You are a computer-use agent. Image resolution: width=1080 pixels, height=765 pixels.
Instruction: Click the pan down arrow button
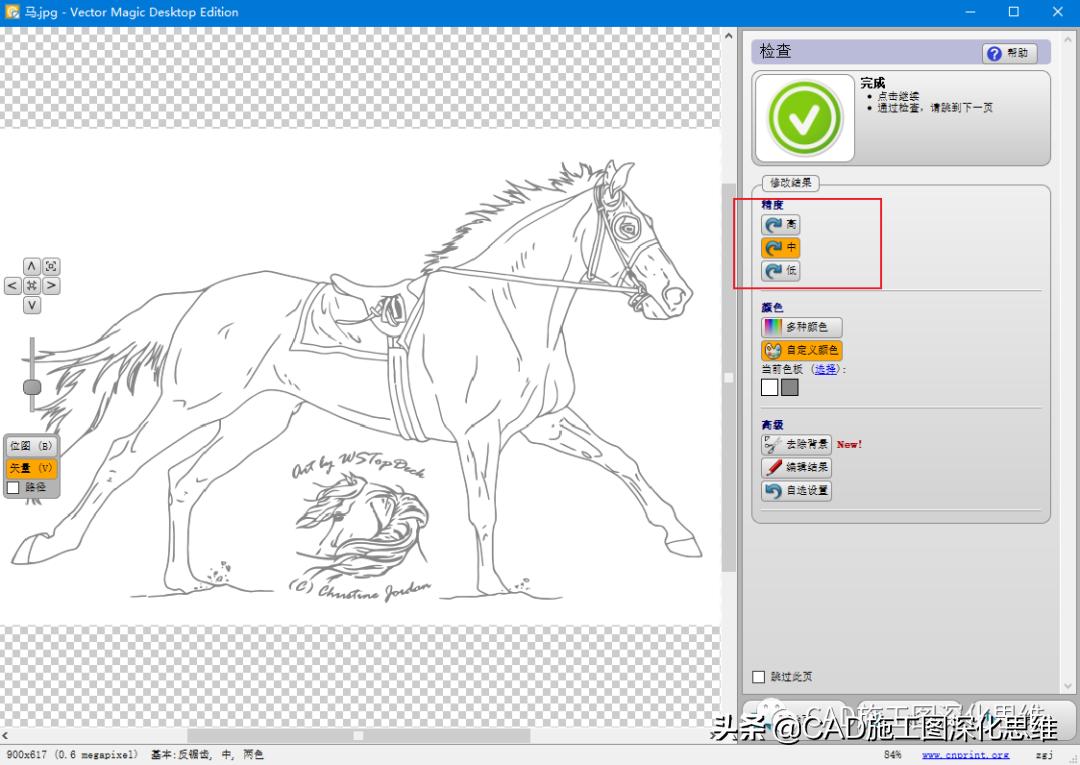[x=32, y=305]
